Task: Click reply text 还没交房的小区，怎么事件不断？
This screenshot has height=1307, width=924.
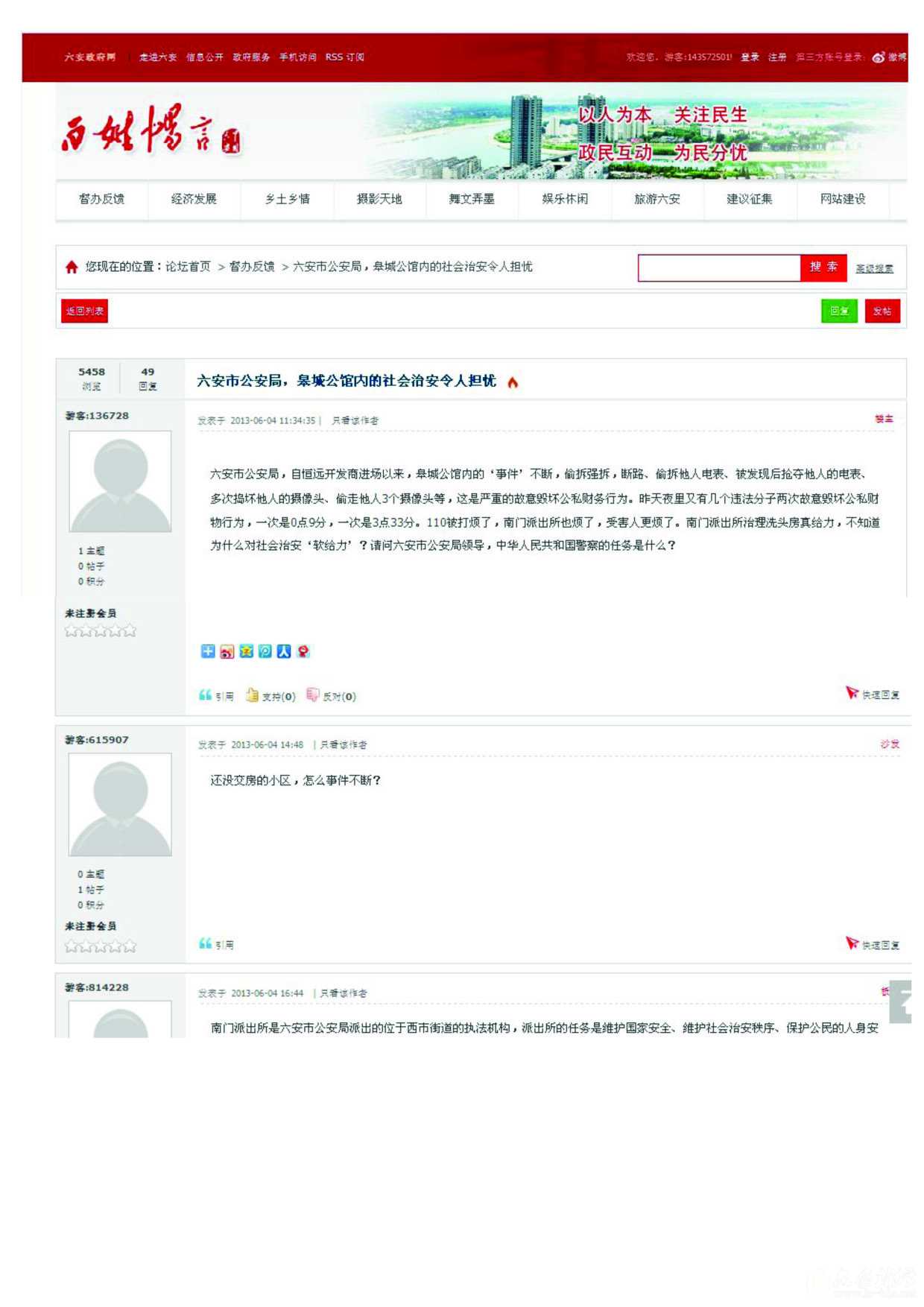Action: coord(296,780)
